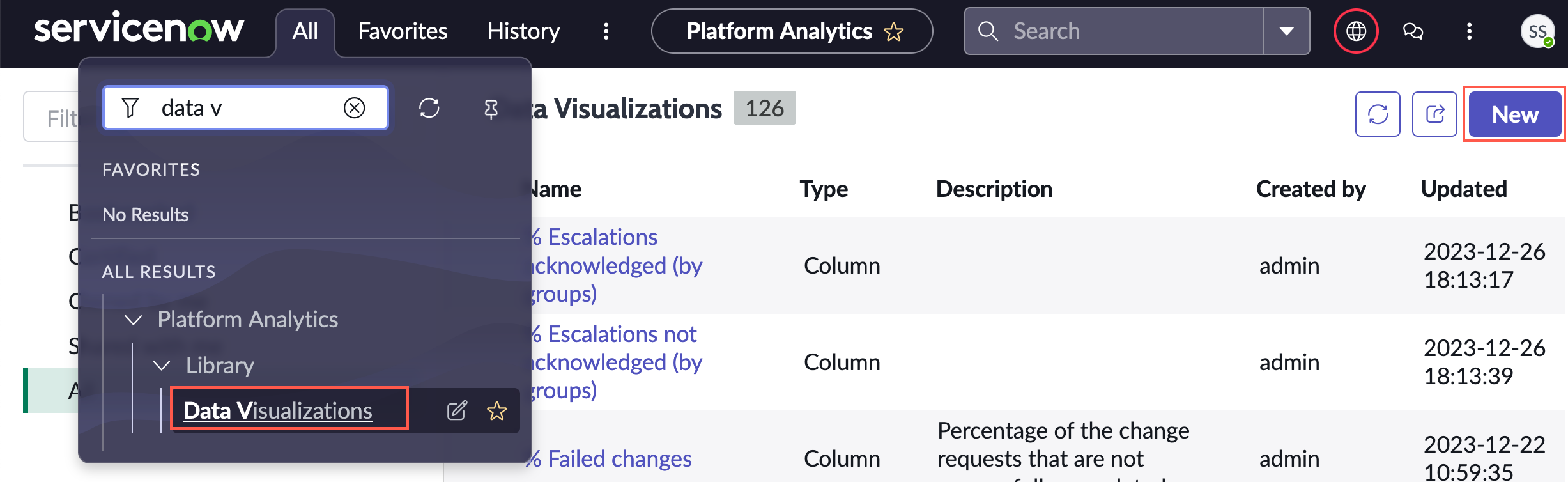
Task: Refresh the Data Visualizations list
Action: pyautogui.click(x=1378, y=114)
